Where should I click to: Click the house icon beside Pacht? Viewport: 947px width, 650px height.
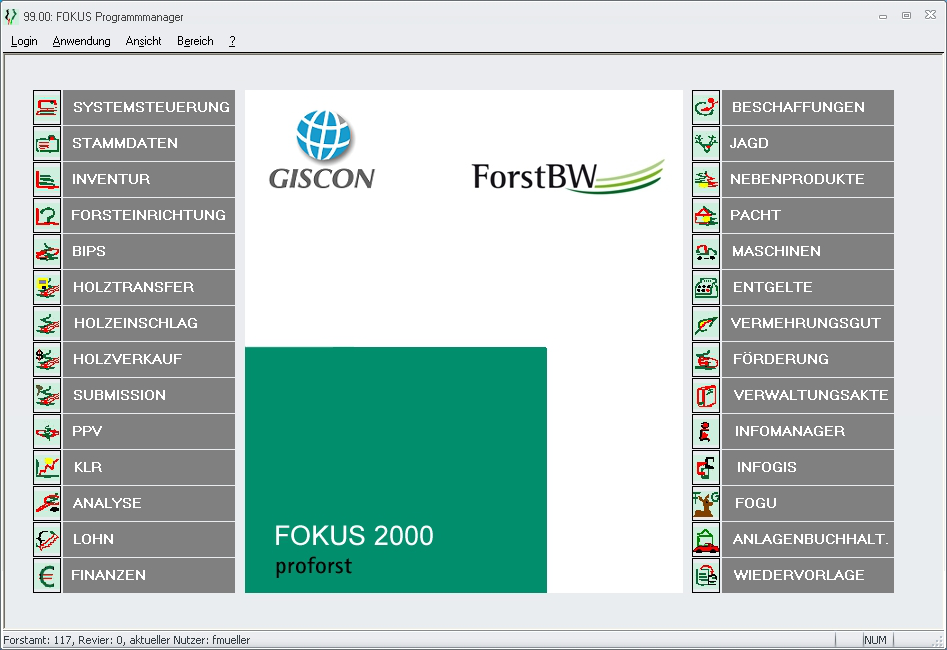[x=706, y=215]
